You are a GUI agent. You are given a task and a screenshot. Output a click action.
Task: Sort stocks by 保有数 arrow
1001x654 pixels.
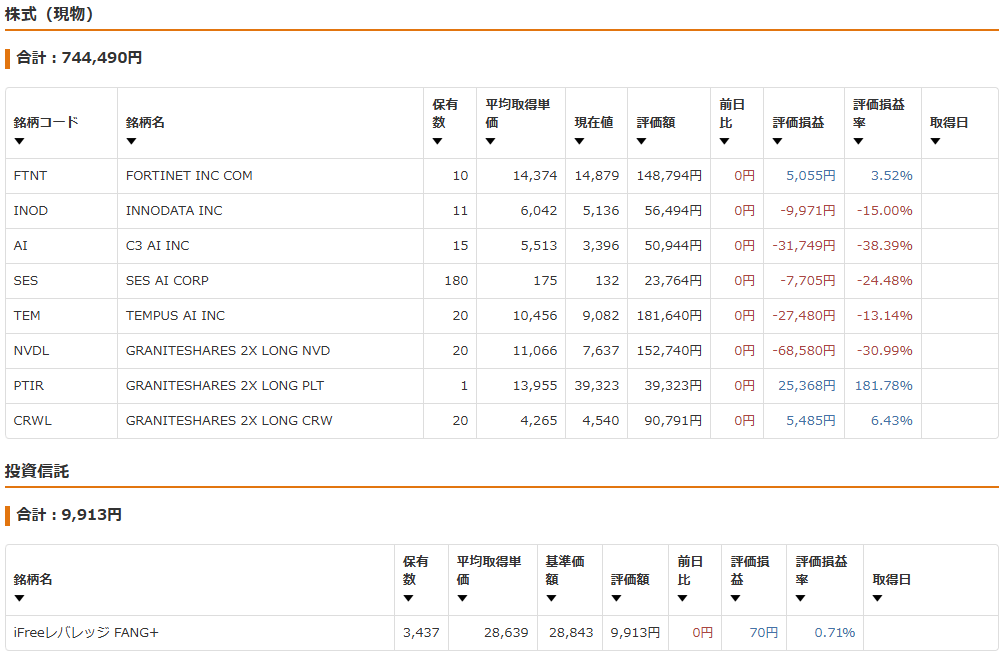coord(437,141)
